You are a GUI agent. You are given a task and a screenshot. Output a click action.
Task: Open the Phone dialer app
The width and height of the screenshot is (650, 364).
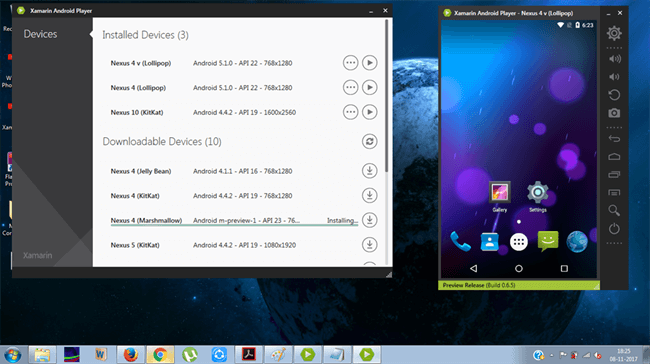pos(460,241)
